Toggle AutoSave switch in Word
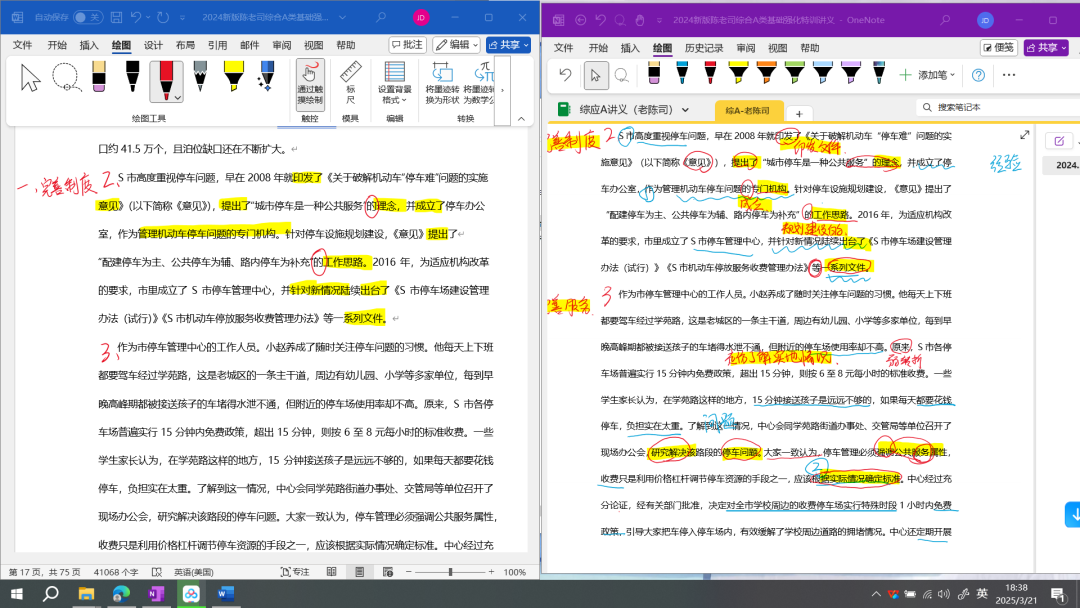 coord(88,17)
